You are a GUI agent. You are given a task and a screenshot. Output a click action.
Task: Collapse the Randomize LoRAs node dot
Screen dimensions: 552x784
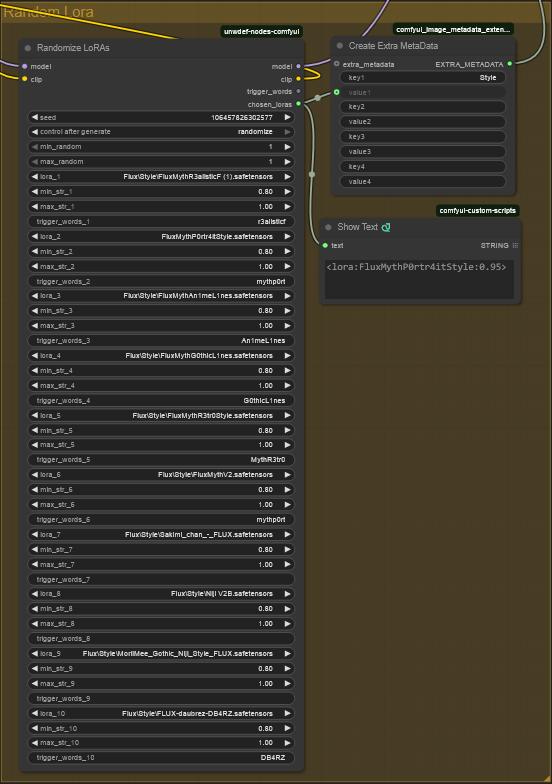click(x=28, y=48)
